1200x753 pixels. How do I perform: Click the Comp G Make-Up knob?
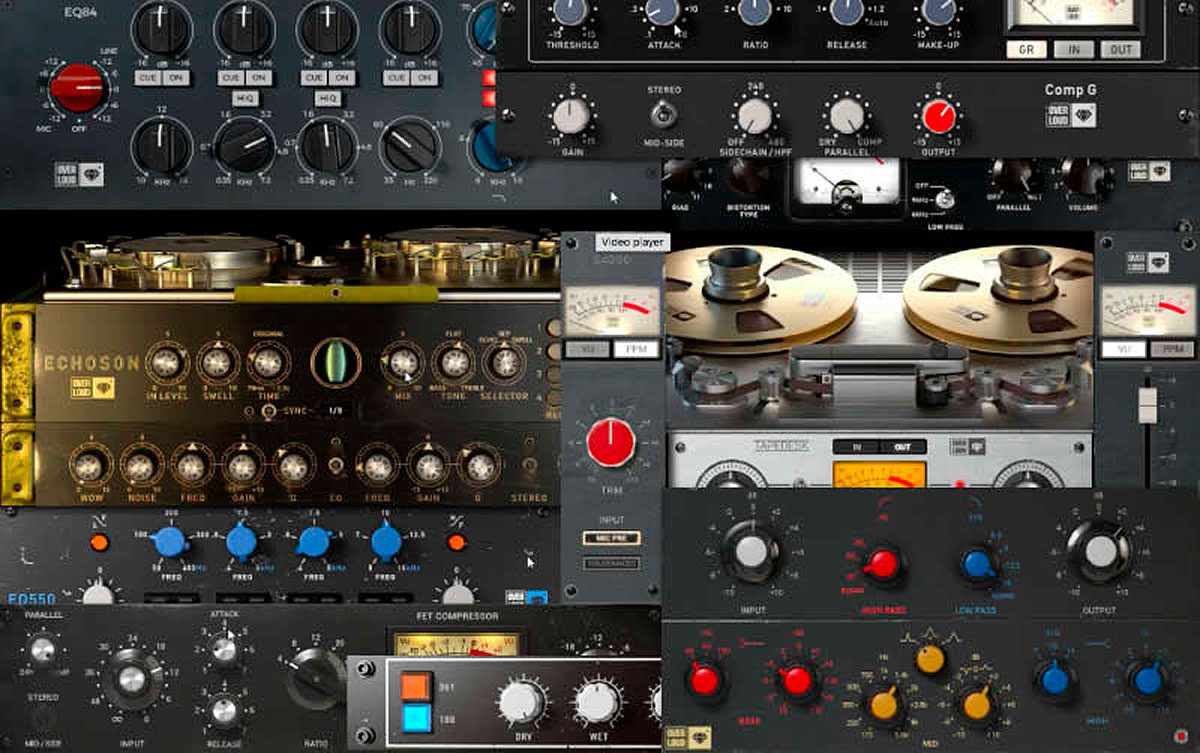click(x=938, y=9)
